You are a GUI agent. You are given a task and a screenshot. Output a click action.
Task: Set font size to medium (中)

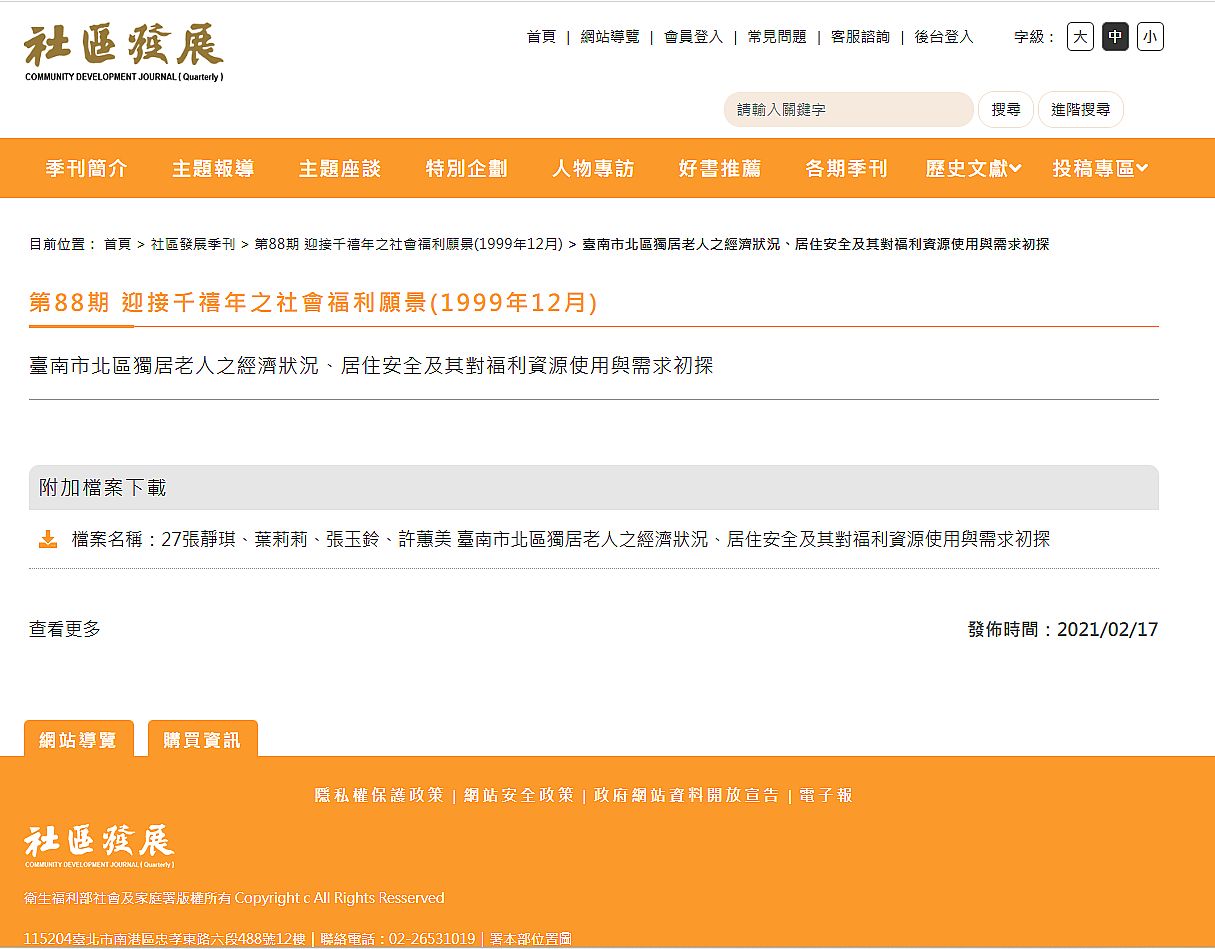1115,37
